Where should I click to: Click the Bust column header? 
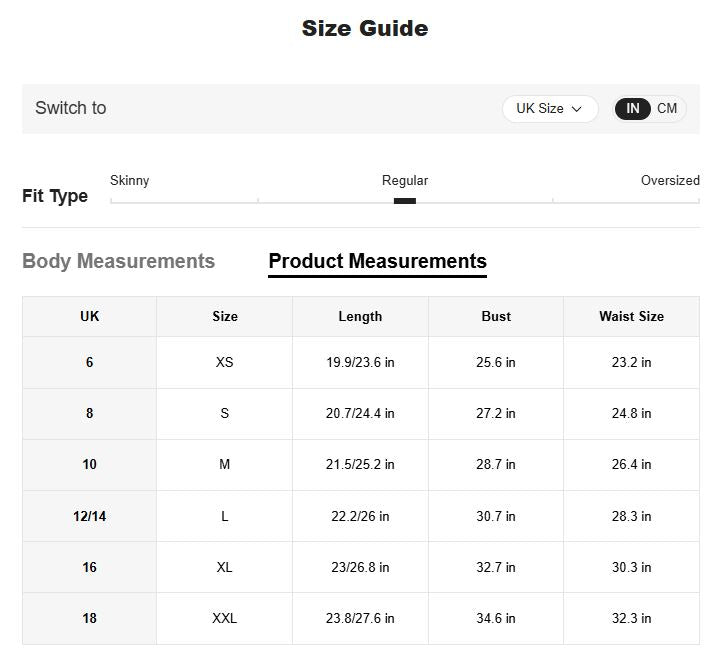click(496, 316)
